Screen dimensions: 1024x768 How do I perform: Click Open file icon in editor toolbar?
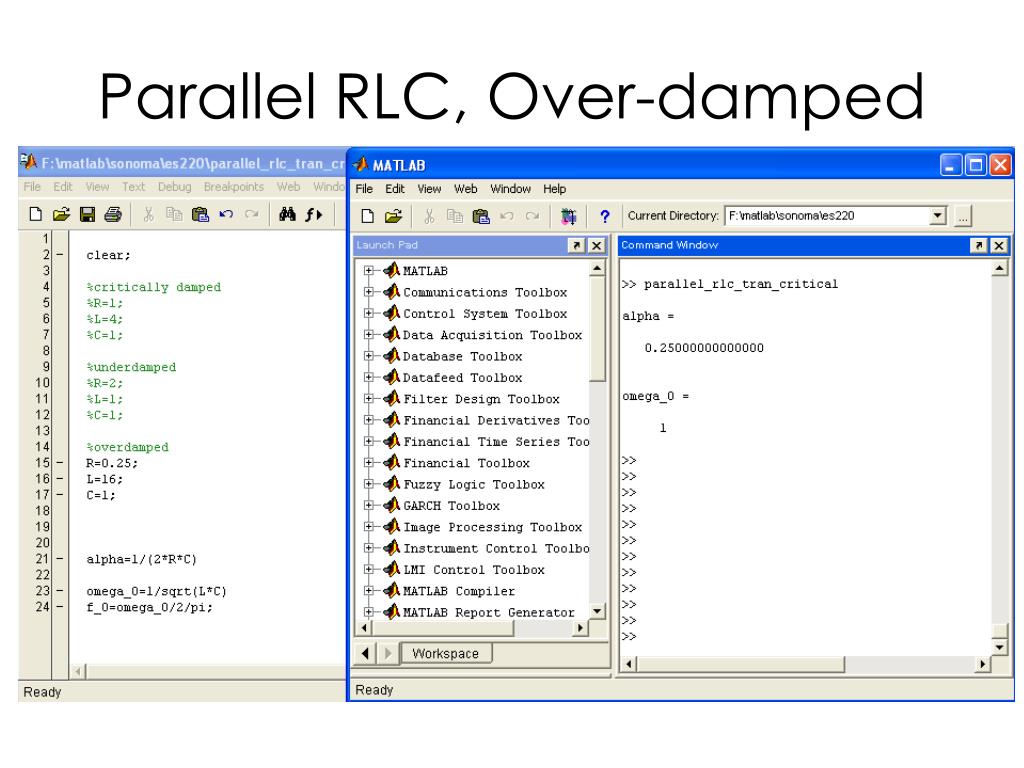click(61, 214)
